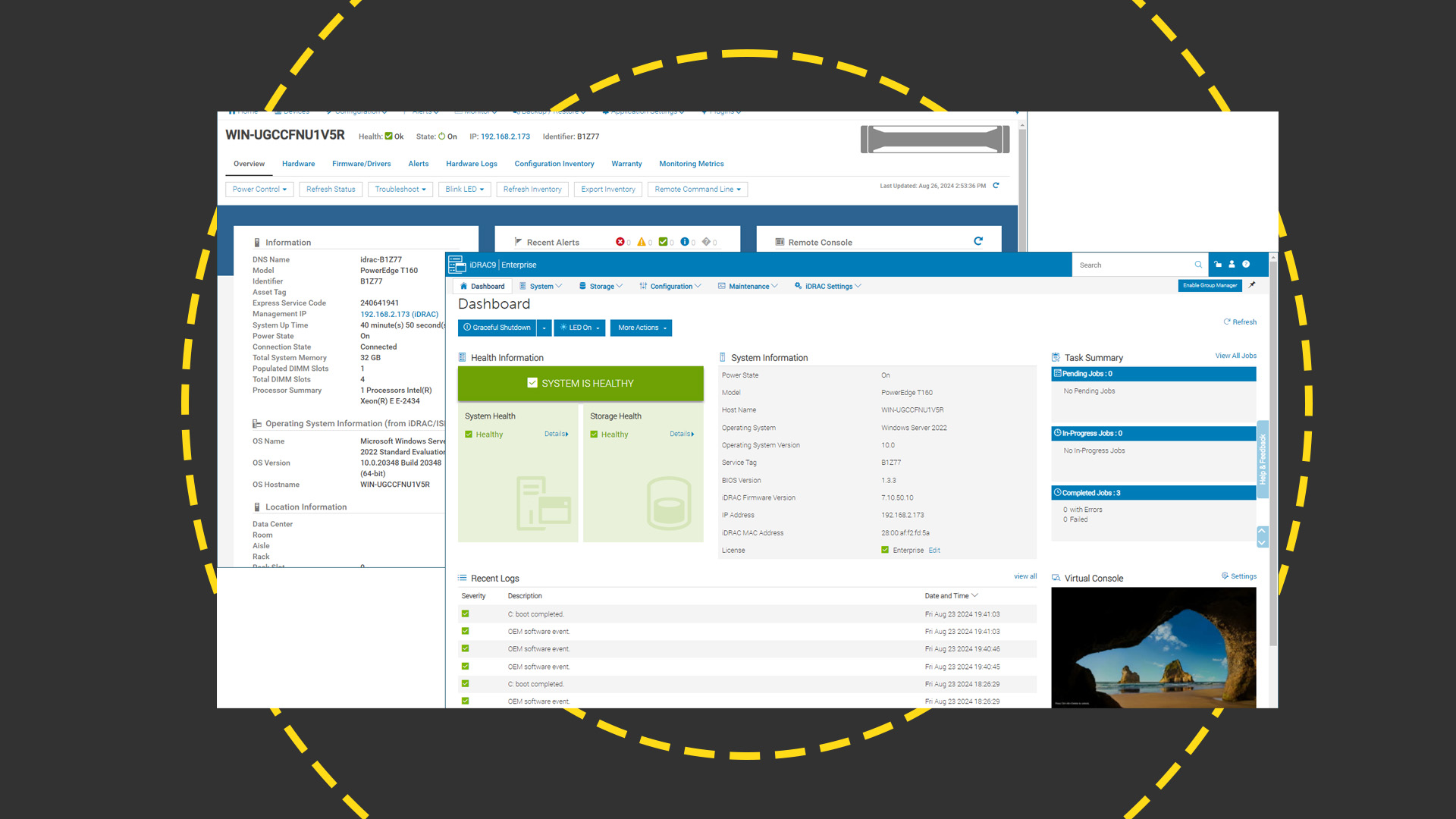The image size is (1456, 819).
Task: Click the Dashboard home icon
Action: point(467,286)
